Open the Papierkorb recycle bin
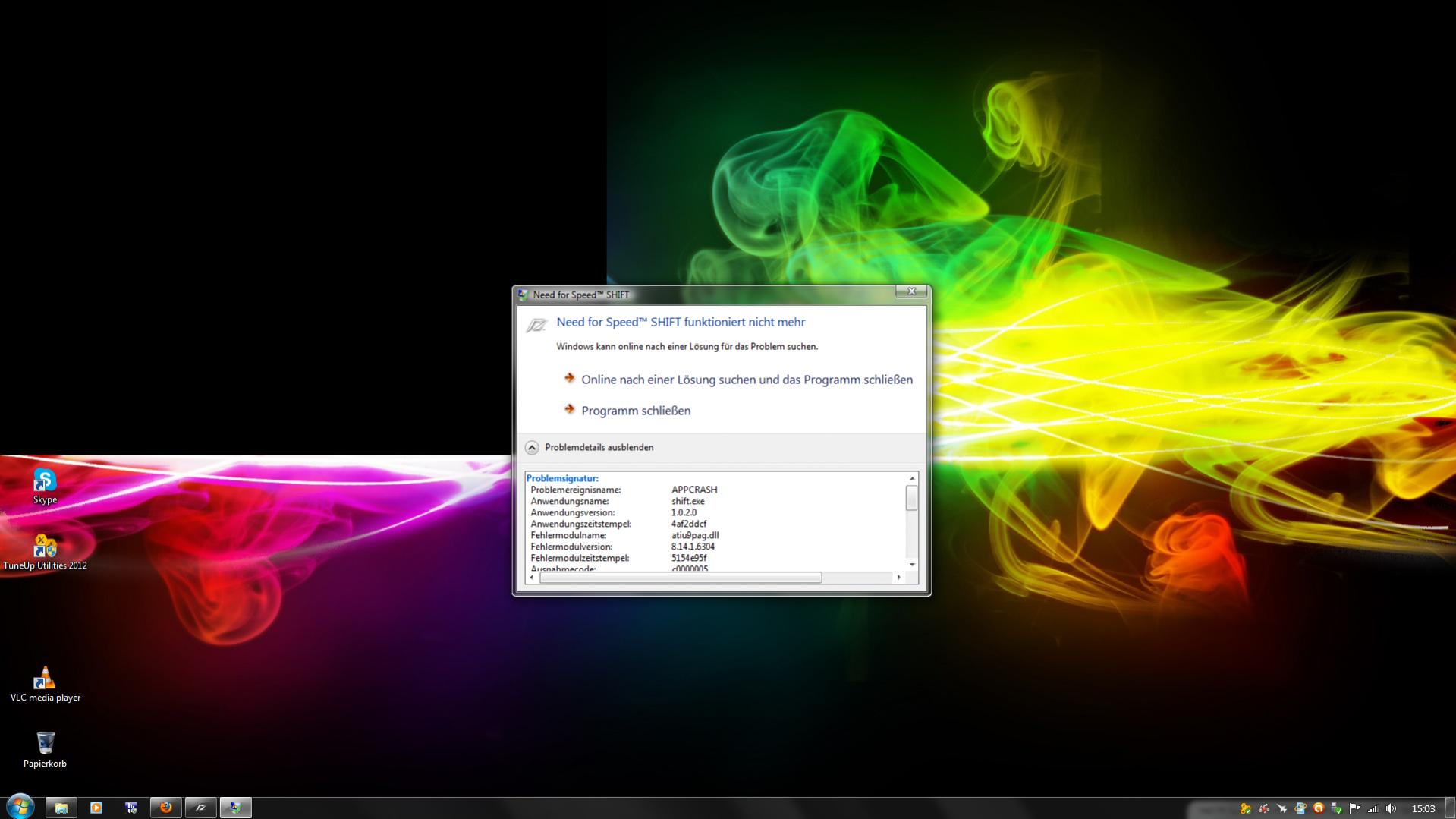Screen dimensions: 1456x819 45,750
